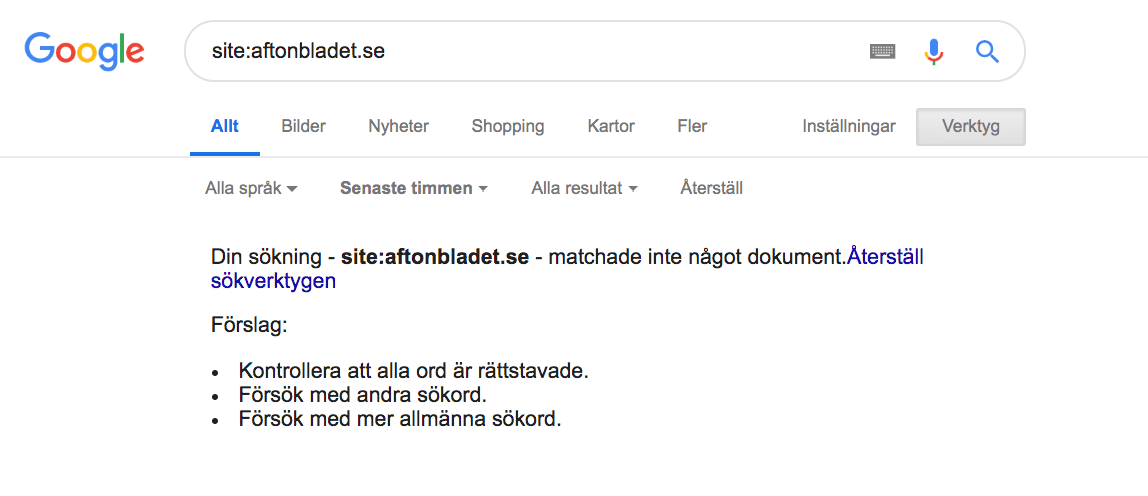The image size is (1148, 496).
Task: Toggle the Verktyg button
Action: point(971,127)
